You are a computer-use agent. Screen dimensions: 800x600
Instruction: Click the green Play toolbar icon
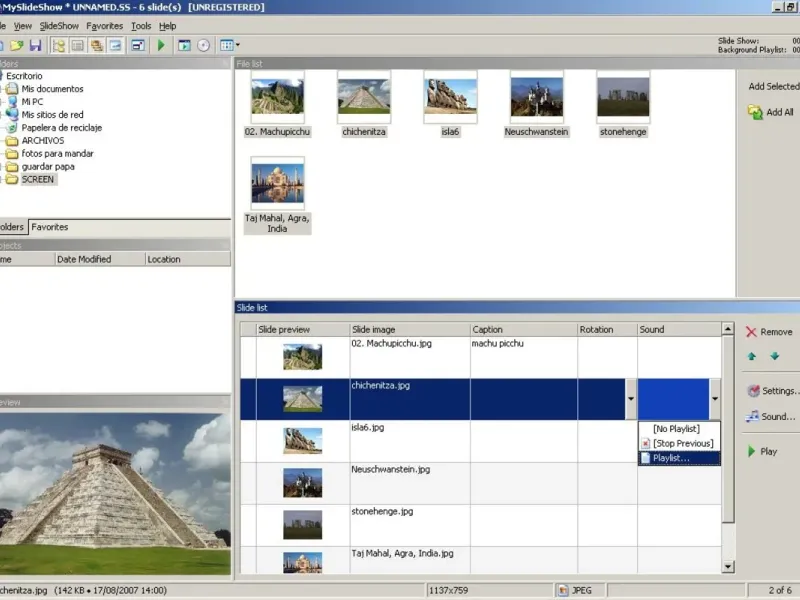pos(161,45)
